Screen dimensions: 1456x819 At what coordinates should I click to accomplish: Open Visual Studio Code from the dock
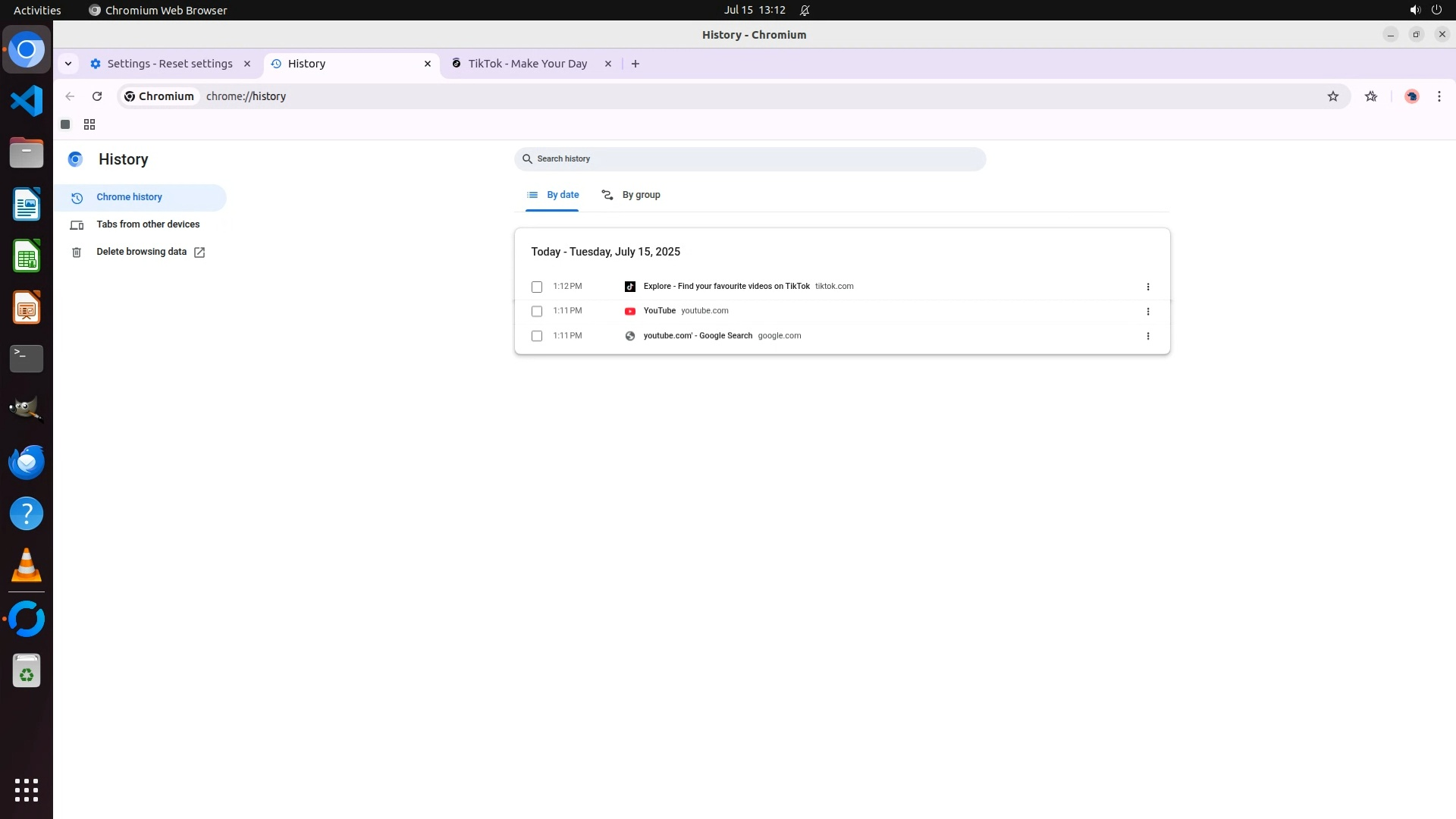coord(27,101)
